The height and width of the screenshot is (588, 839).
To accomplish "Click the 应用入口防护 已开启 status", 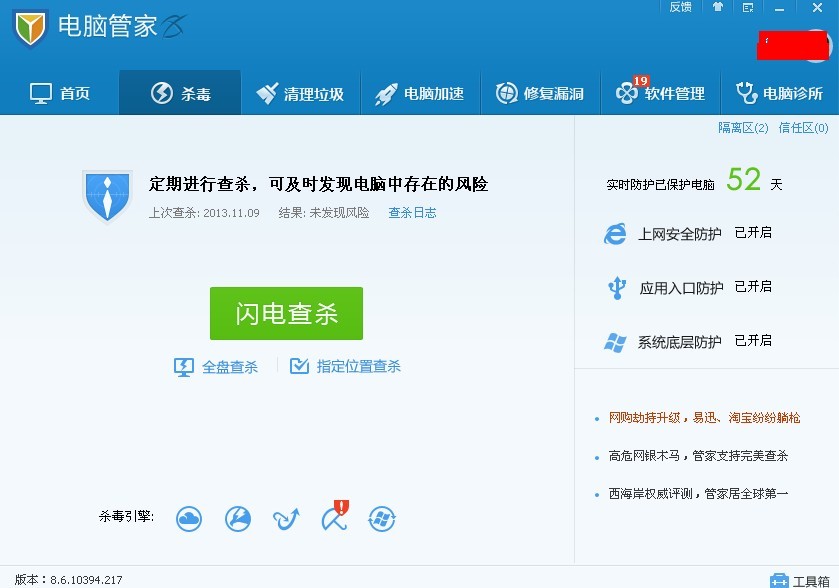I will (753, 287).
